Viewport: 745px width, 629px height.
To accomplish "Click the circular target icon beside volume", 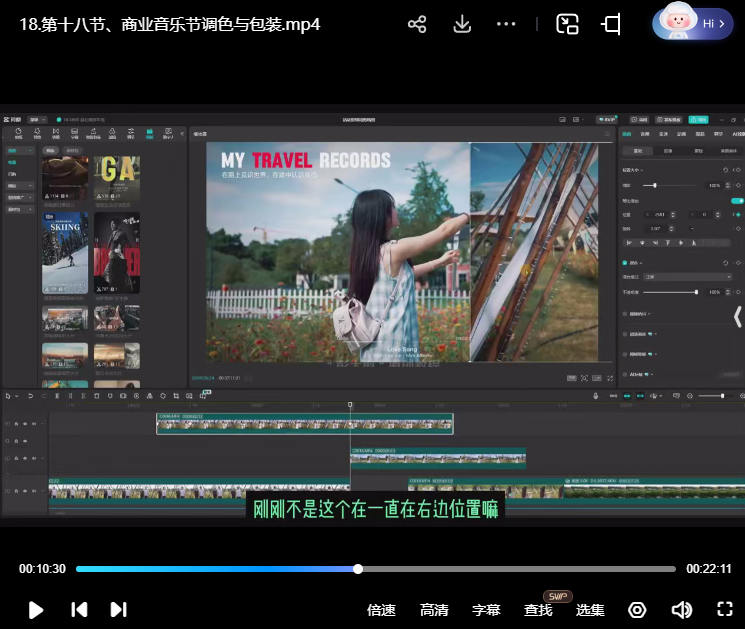I will (637, 610).
